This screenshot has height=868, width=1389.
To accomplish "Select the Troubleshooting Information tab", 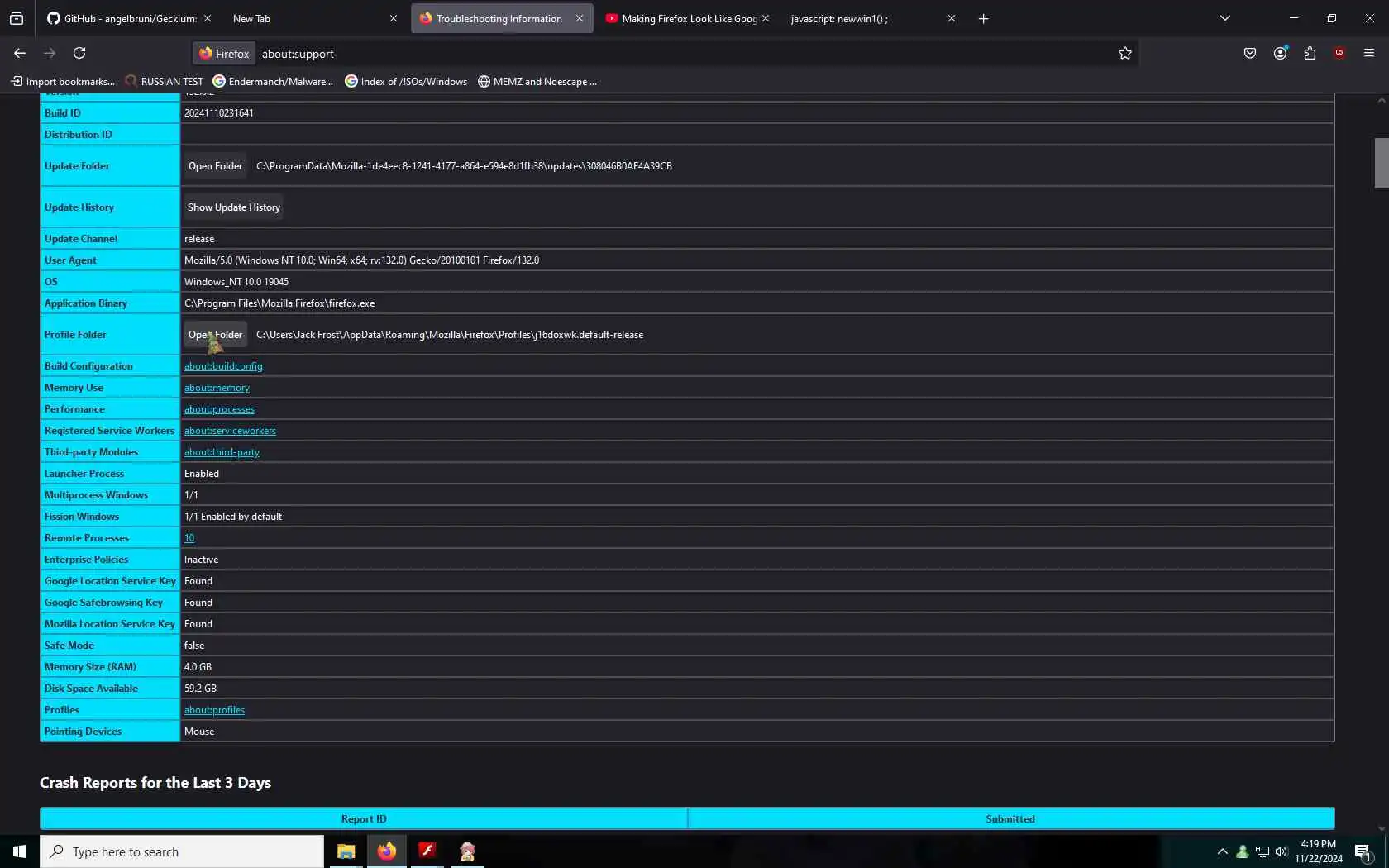I will coord(502,18).
